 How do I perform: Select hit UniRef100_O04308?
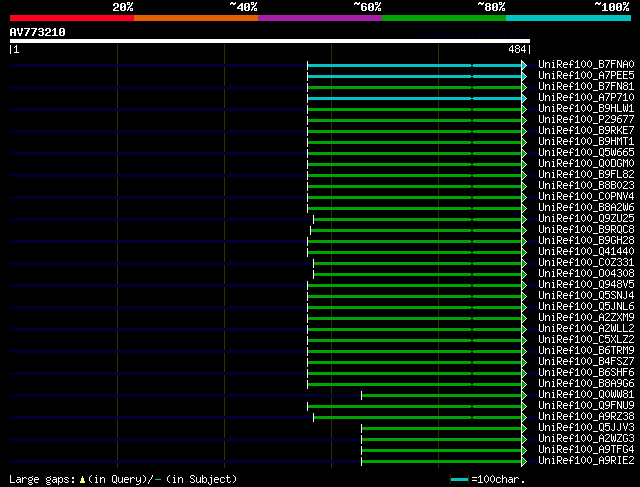586,274
